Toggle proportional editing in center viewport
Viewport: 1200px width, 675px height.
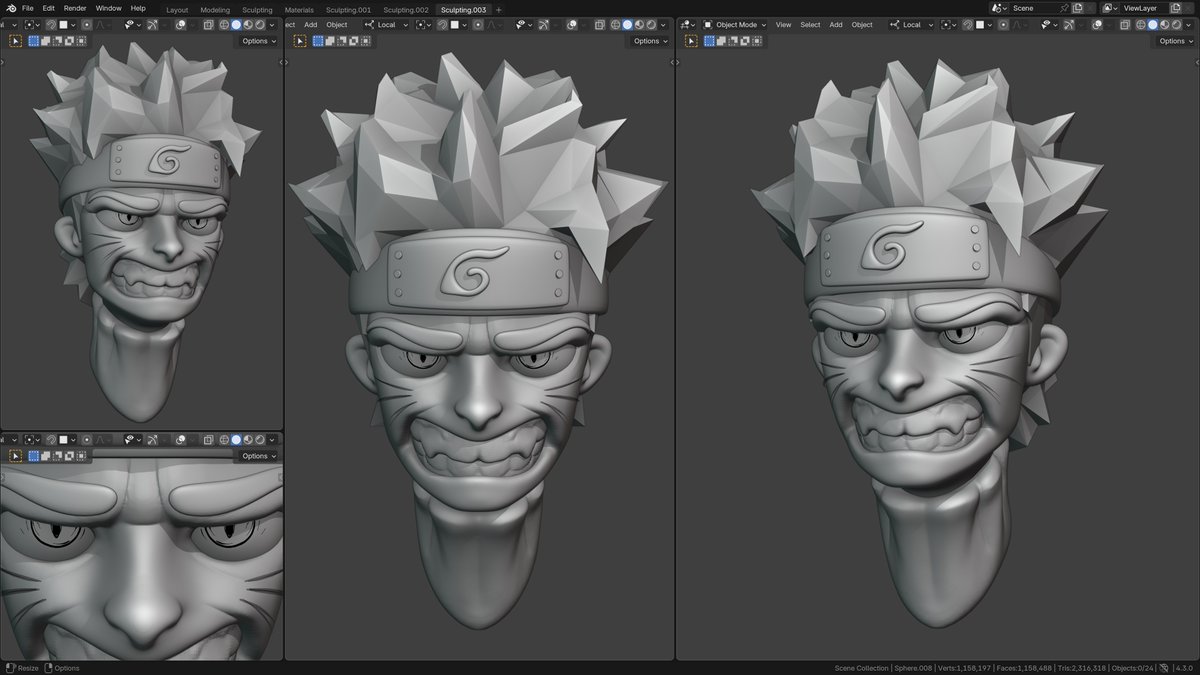point(478,25)
